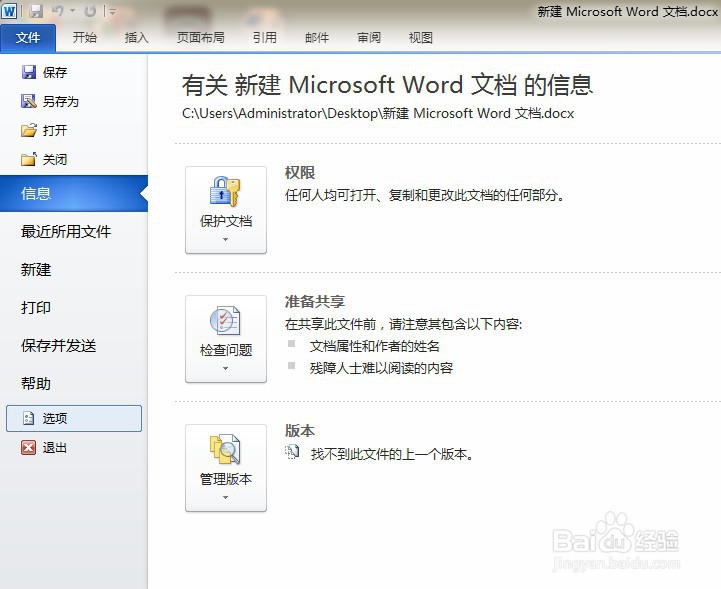Expand the 管理版本 dropdown arrow
This screenshot has height=589, width=721.
pyautogui.click(x=225, y=498)
